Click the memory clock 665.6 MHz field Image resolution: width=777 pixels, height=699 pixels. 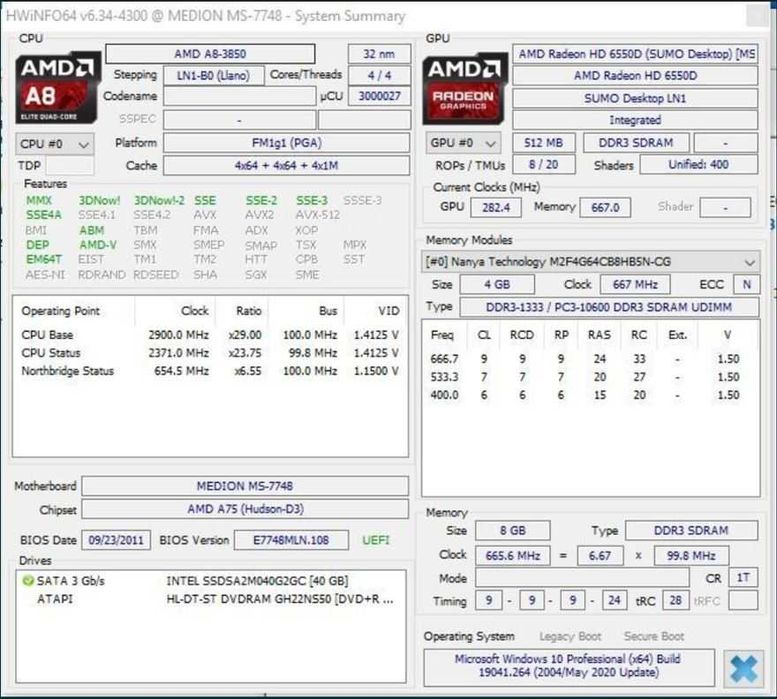point(512,555)
